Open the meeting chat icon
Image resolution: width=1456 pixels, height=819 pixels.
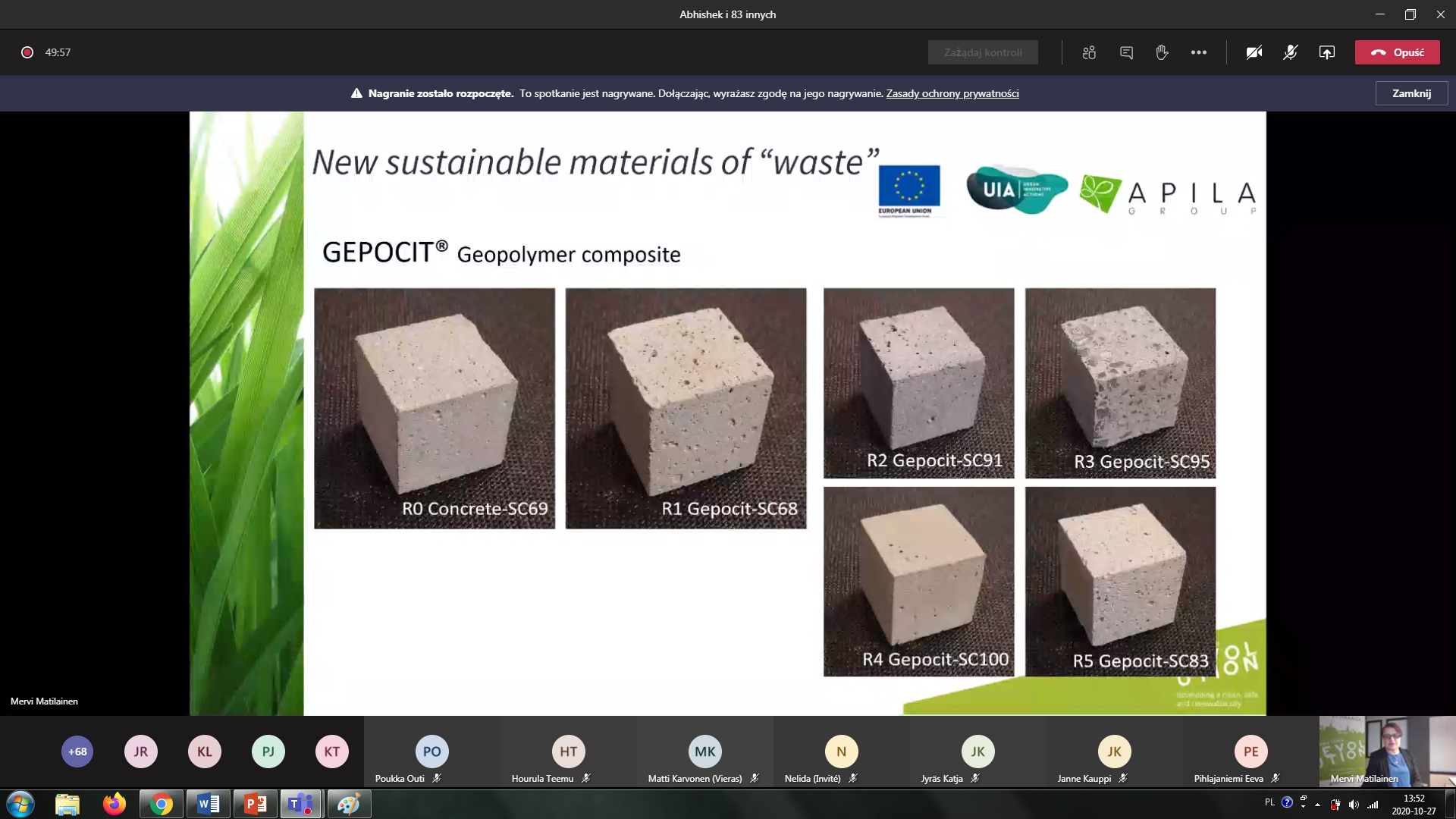pyautogui.click(x=1126, y=52)
